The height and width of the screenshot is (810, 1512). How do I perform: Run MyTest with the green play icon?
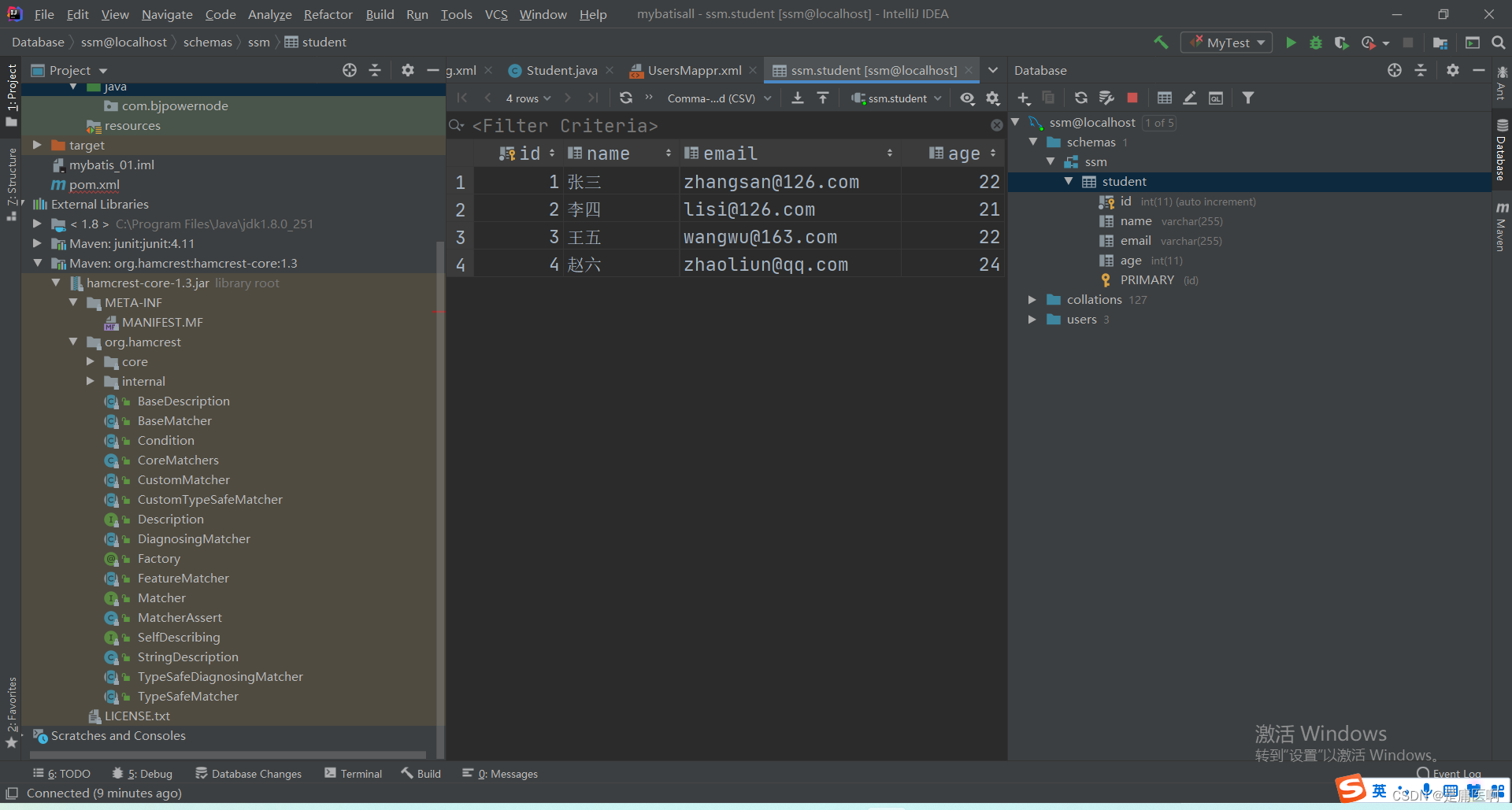(1291, 43)
